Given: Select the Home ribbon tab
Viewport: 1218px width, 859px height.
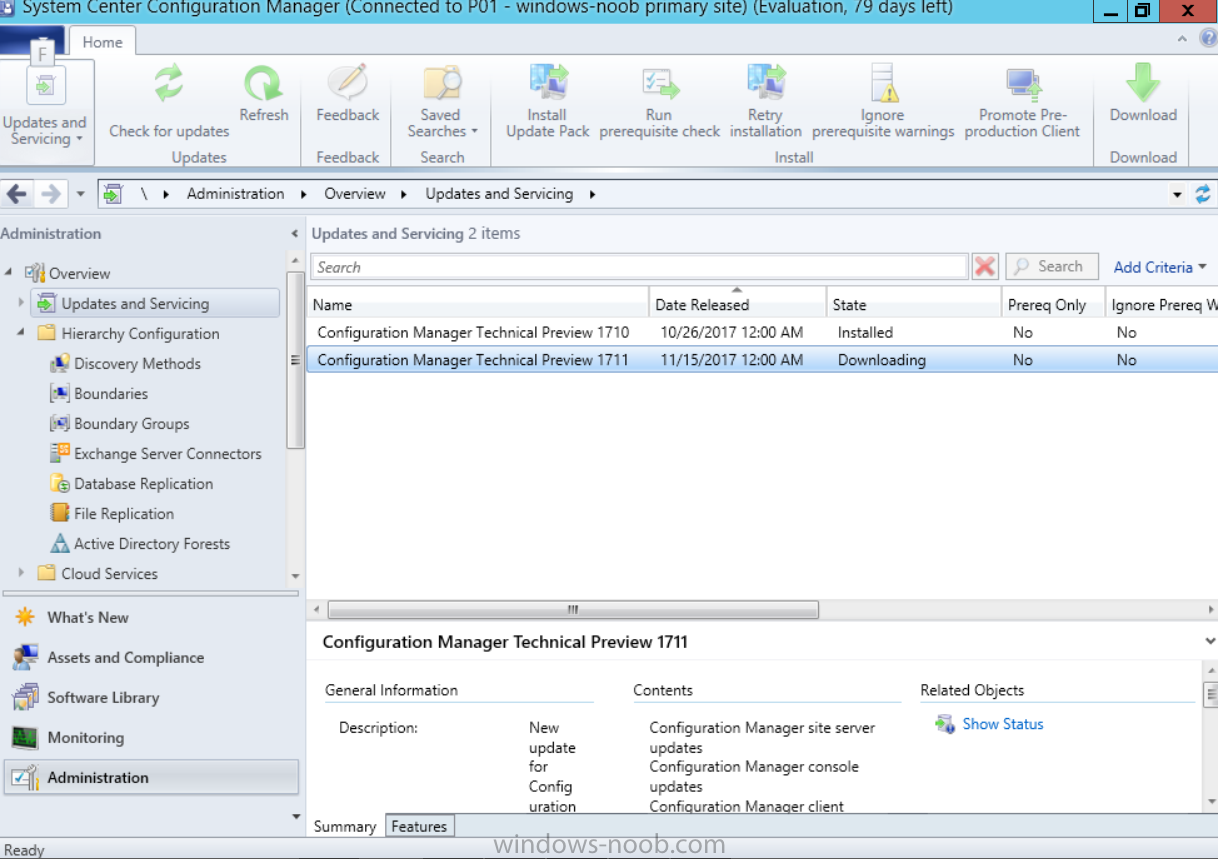Looking at the screenshot, I should [x=102, y=42].
